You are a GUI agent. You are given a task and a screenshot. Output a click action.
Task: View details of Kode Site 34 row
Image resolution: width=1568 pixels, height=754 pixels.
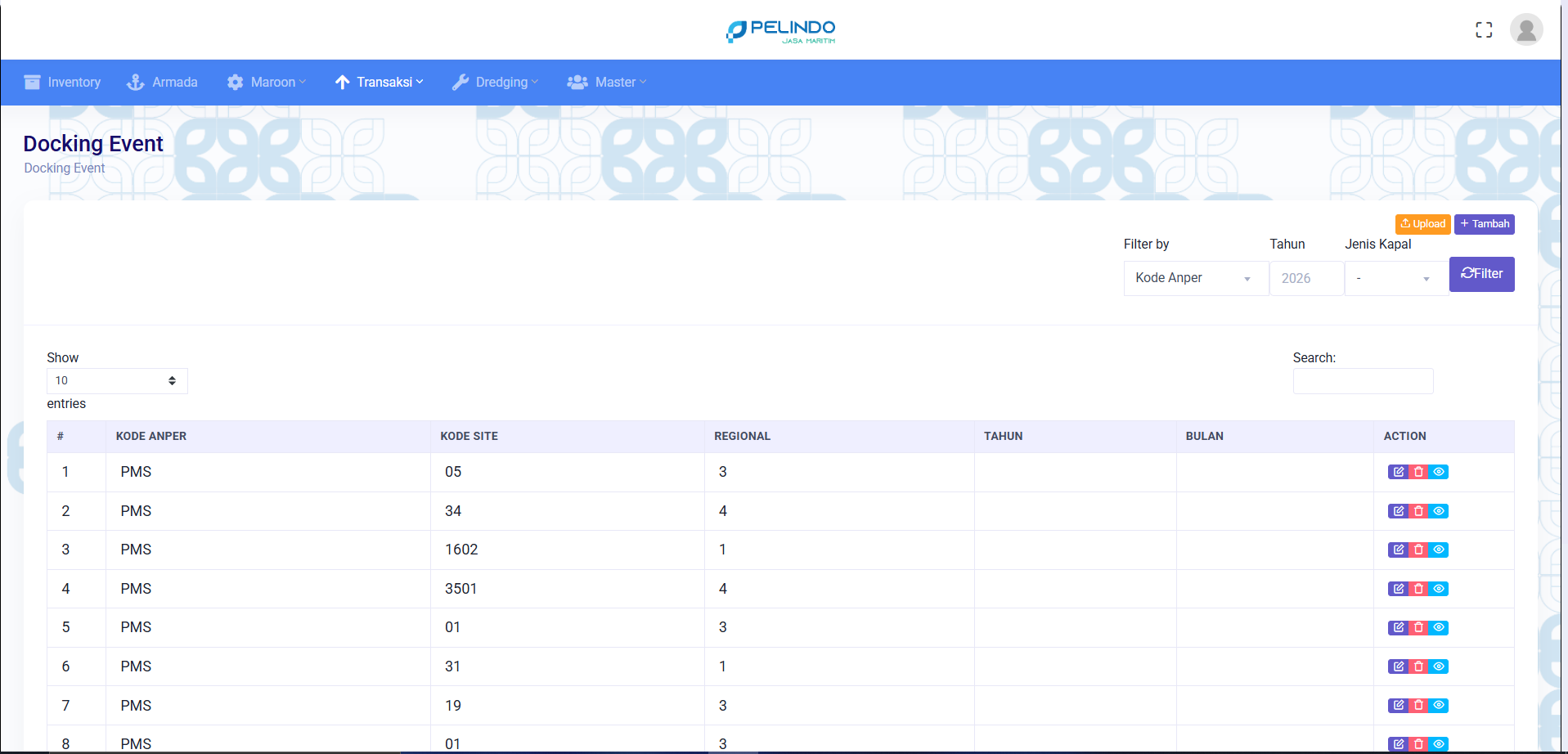pyautogui.click(x=1439, y=511)
